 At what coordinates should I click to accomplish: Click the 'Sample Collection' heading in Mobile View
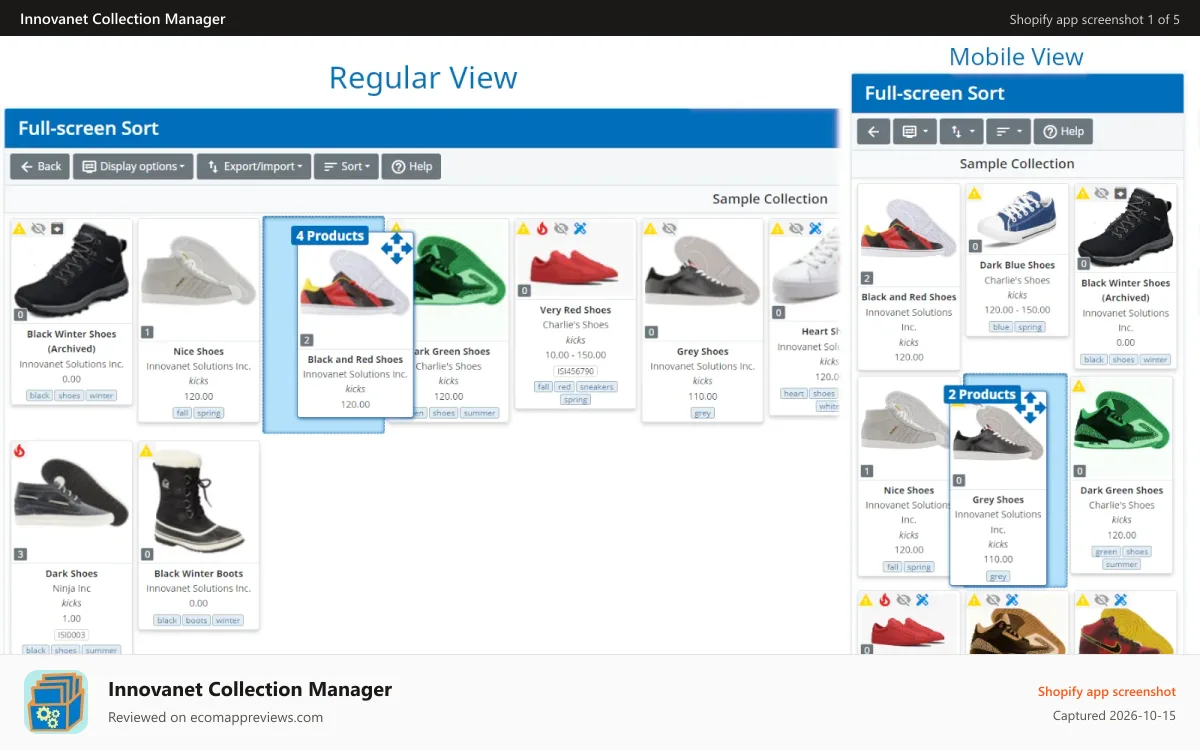[x=1017, y=164]
